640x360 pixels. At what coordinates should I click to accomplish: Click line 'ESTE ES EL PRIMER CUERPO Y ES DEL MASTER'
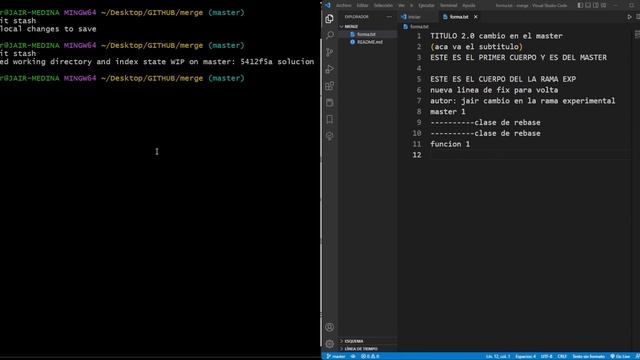click(x=518, y=58)
